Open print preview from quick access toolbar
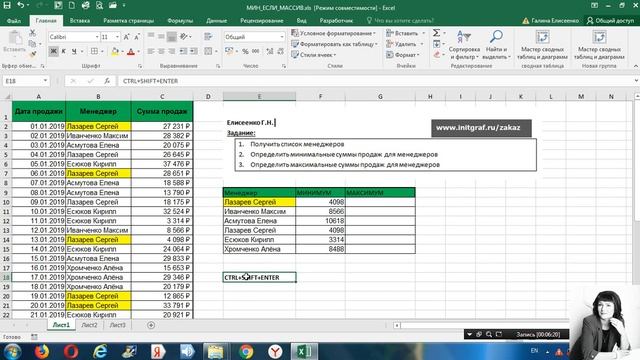Image resolution: width=640 pixels, height=360 pixels. tap(99, 6)
